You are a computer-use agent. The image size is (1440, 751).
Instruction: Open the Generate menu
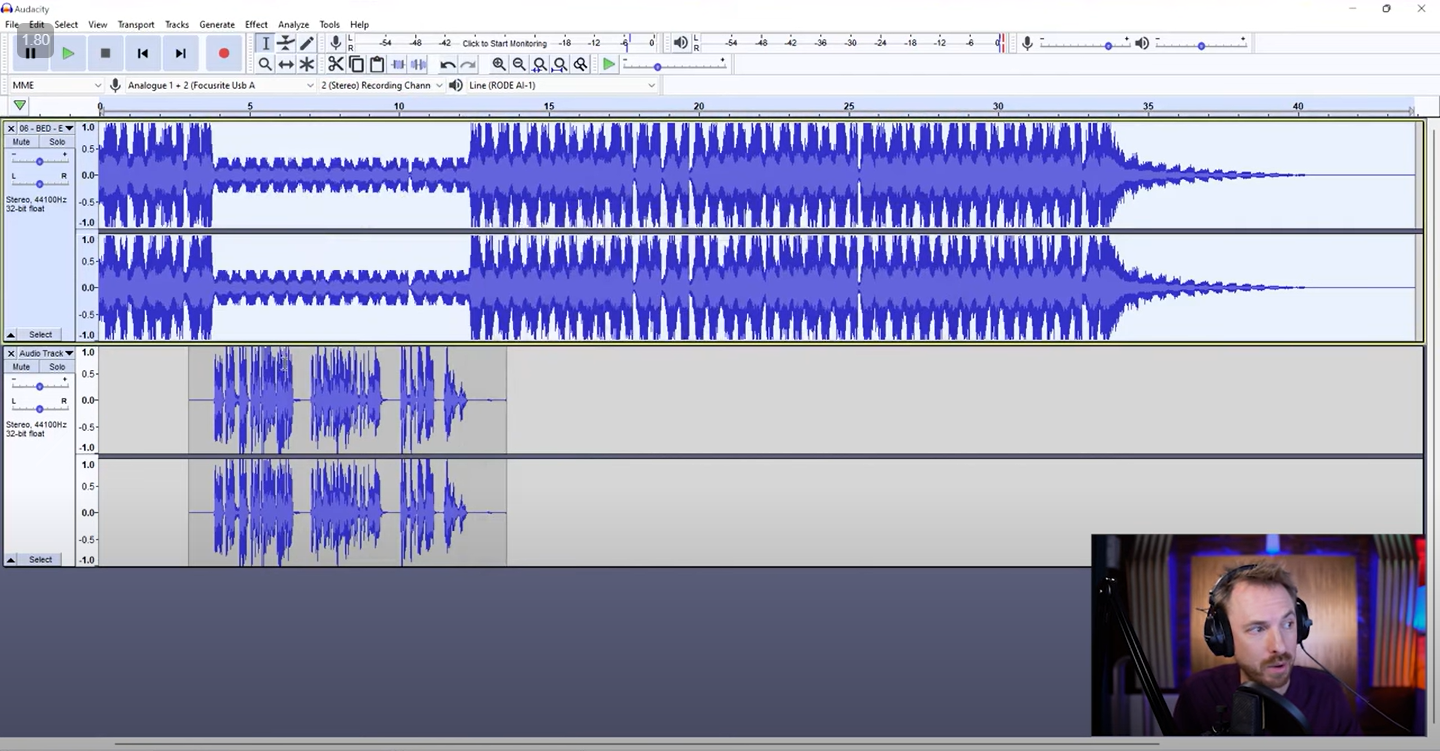coord(216,24)
